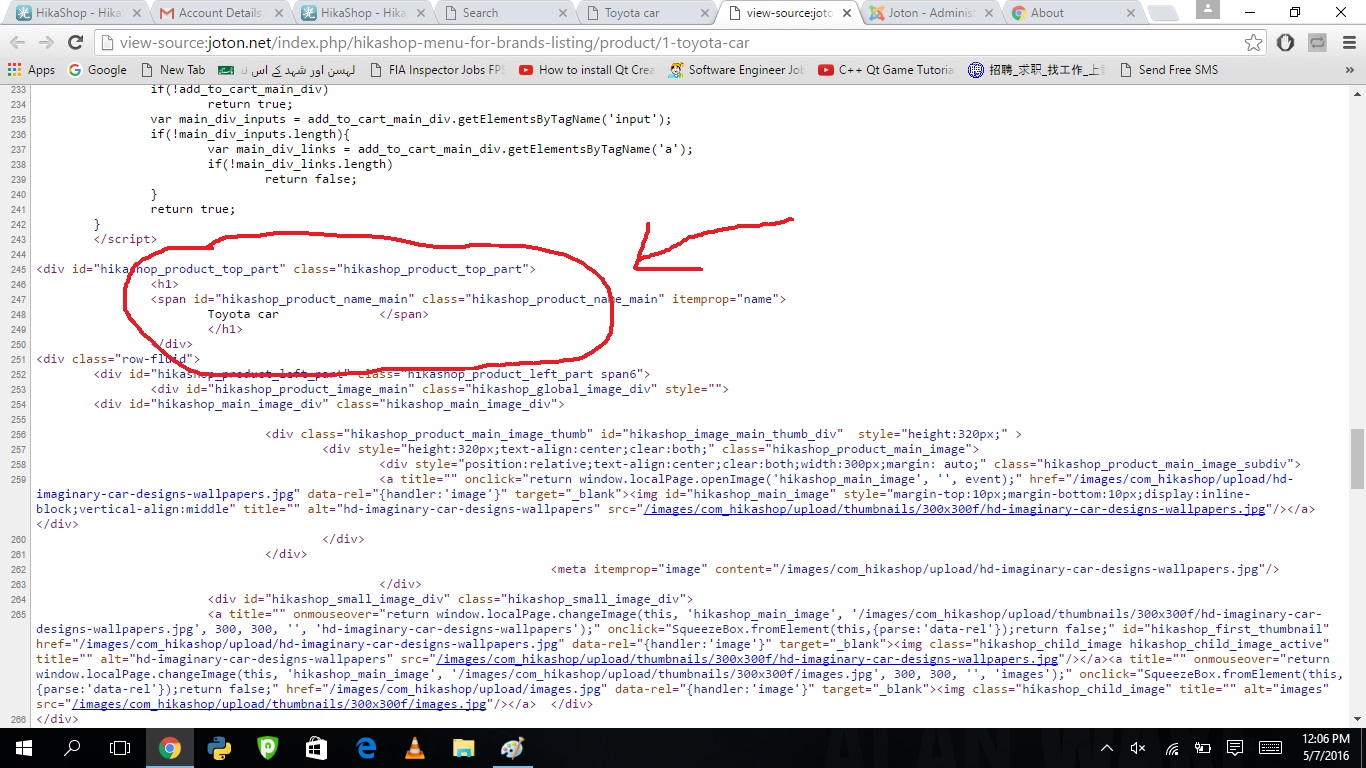Switch to the Paint app in the taskbar
The height and width of the screenshot is (768, 1366).
(x=512, y=748)
